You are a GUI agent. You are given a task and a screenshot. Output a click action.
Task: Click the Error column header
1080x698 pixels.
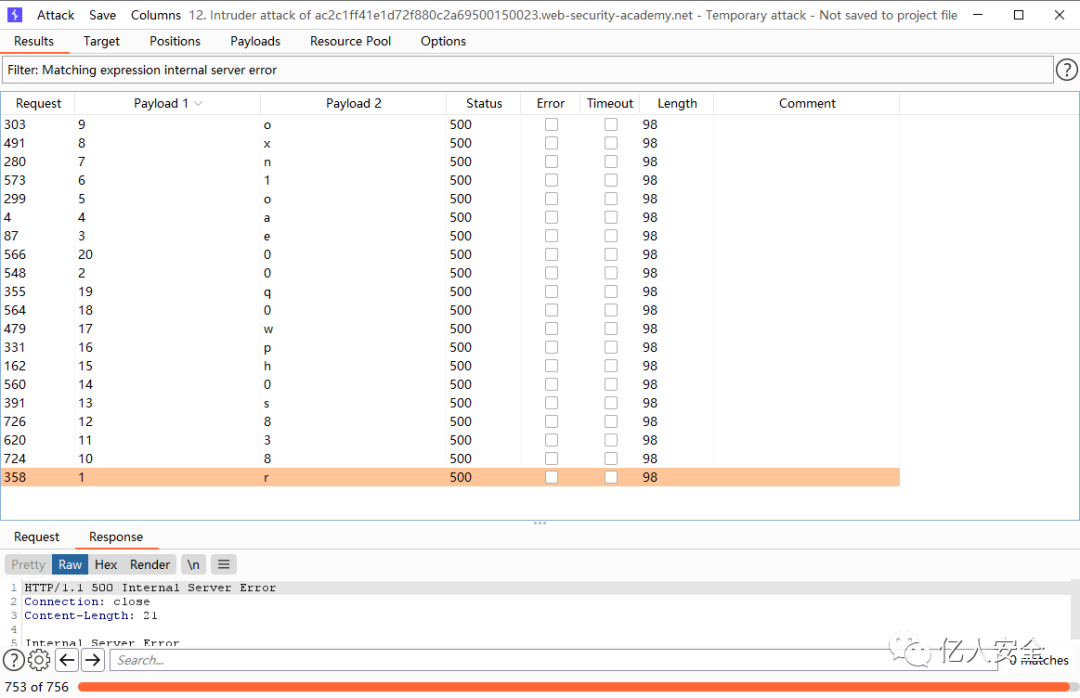551,103
